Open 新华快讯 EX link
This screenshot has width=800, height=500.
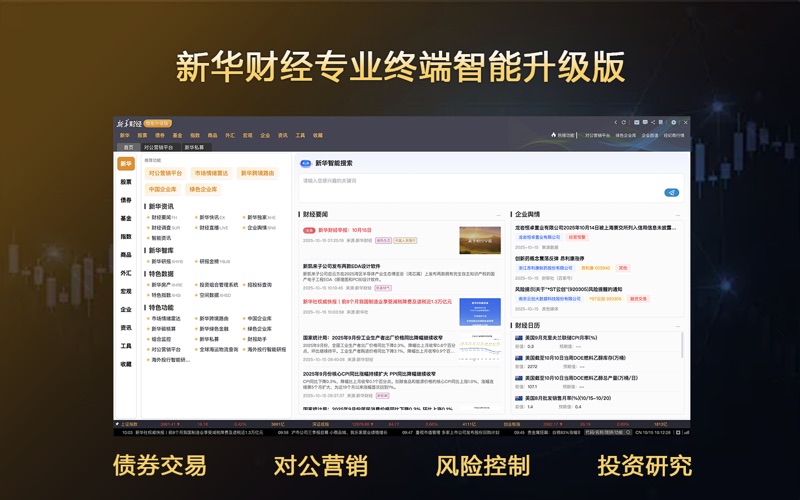212,217
